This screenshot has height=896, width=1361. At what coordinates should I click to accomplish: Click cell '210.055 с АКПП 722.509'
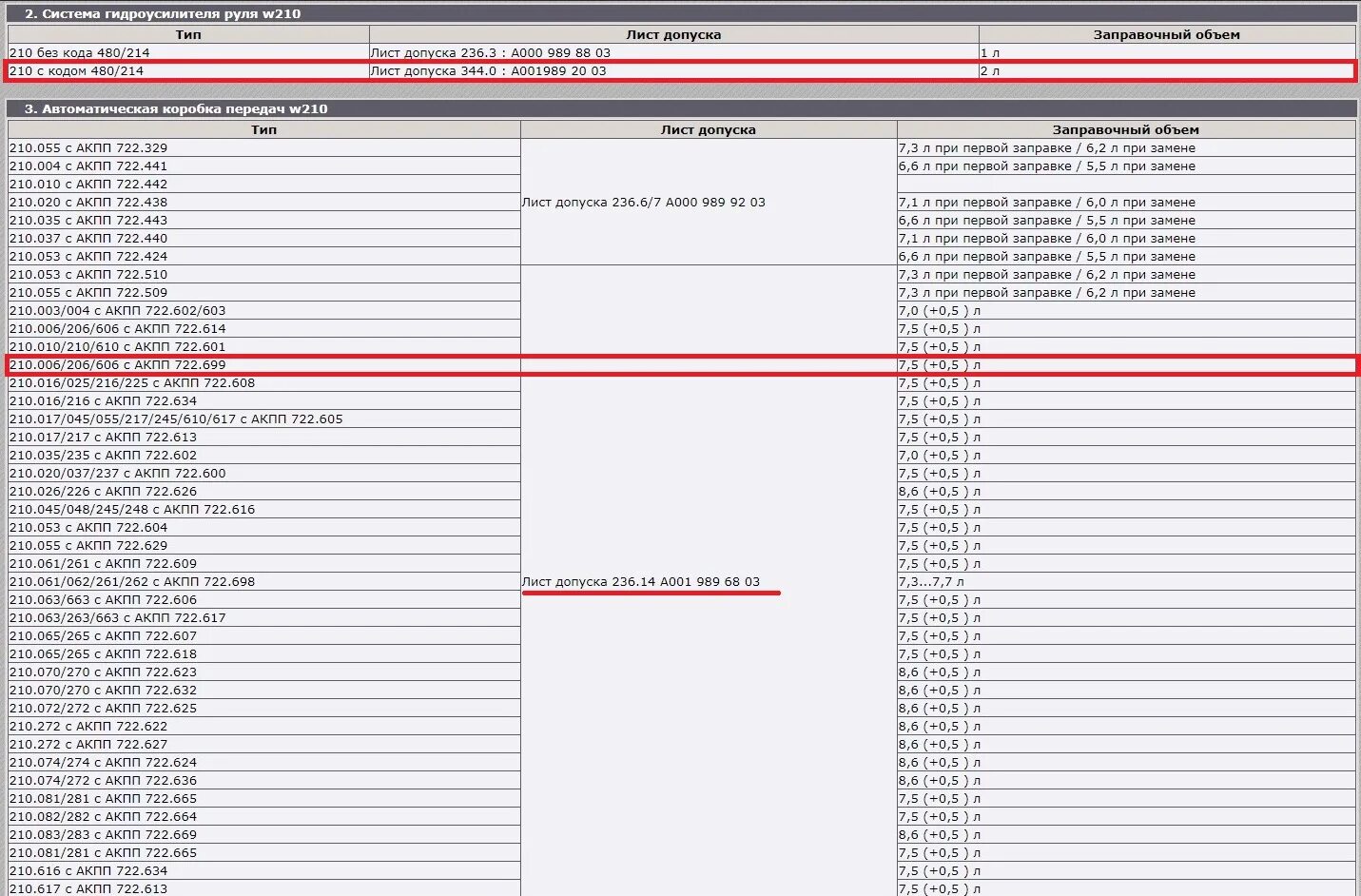coord(264,292)
